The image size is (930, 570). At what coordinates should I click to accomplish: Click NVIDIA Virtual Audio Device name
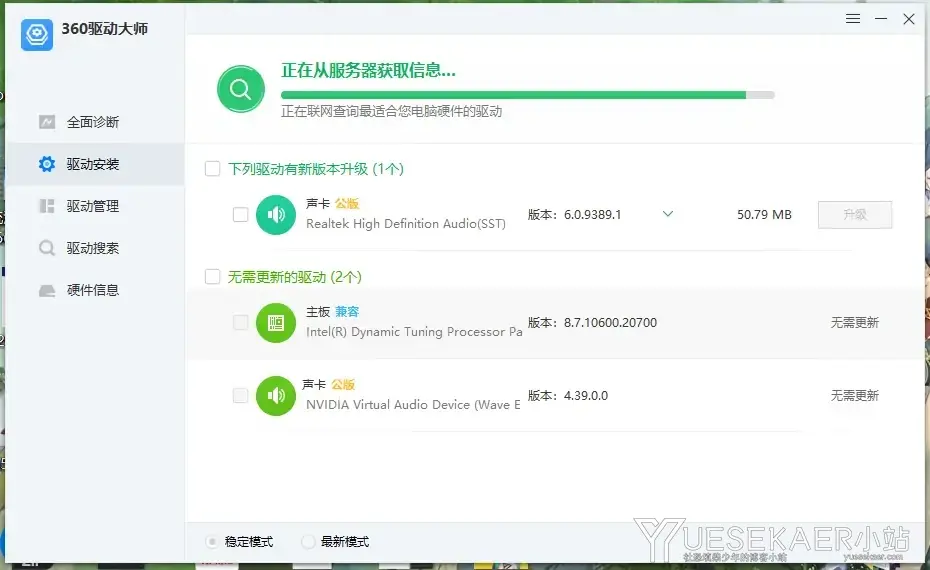413,405
